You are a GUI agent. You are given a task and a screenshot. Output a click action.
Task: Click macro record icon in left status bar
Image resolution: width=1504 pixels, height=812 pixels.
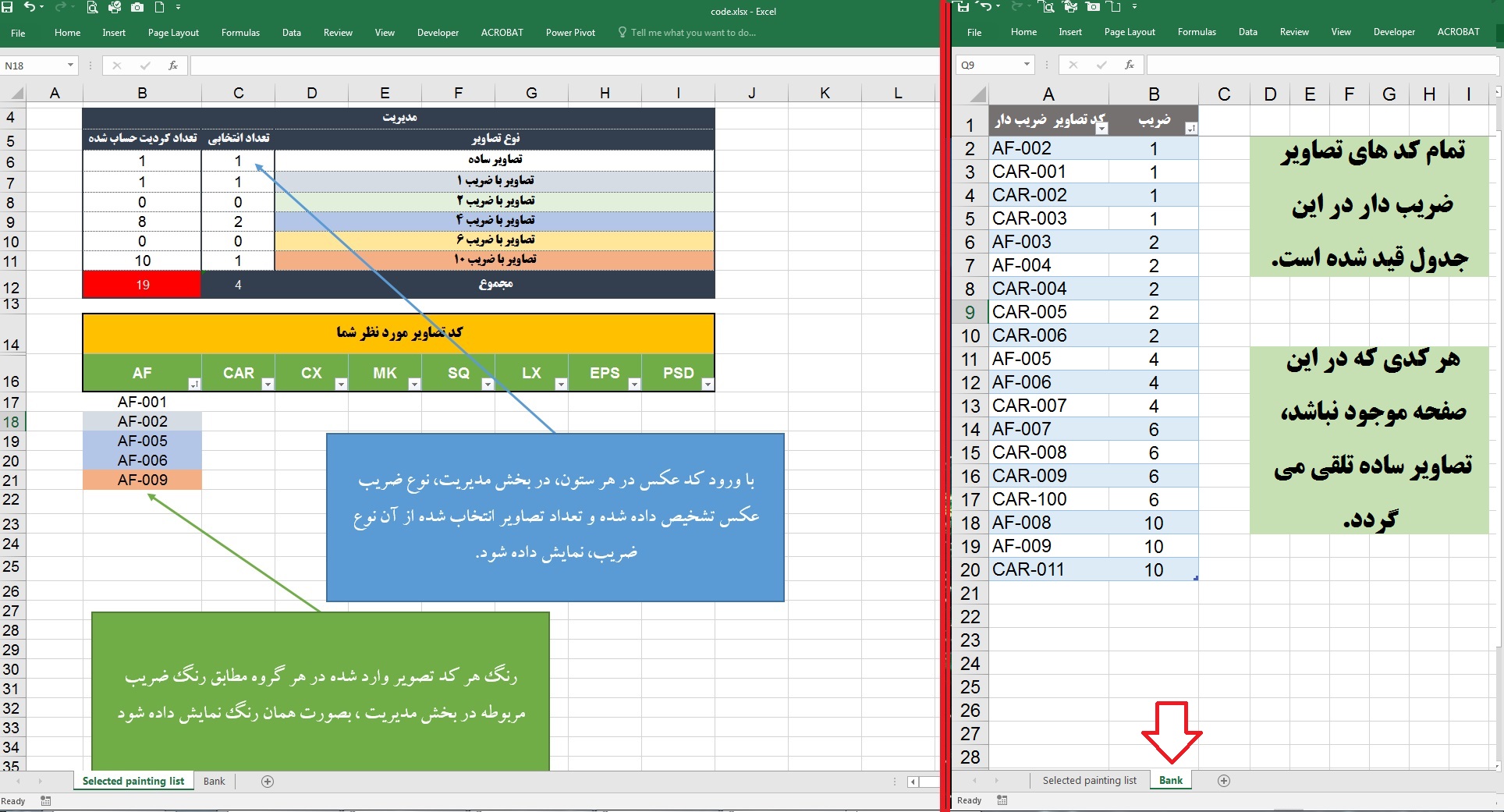[46, 801]
